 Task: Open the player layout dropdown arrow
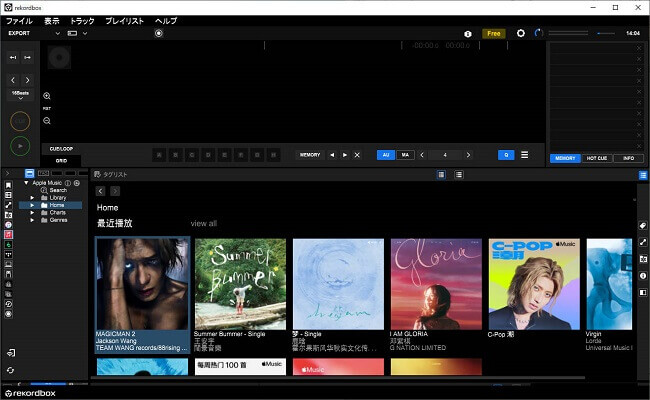pos(85,33)
